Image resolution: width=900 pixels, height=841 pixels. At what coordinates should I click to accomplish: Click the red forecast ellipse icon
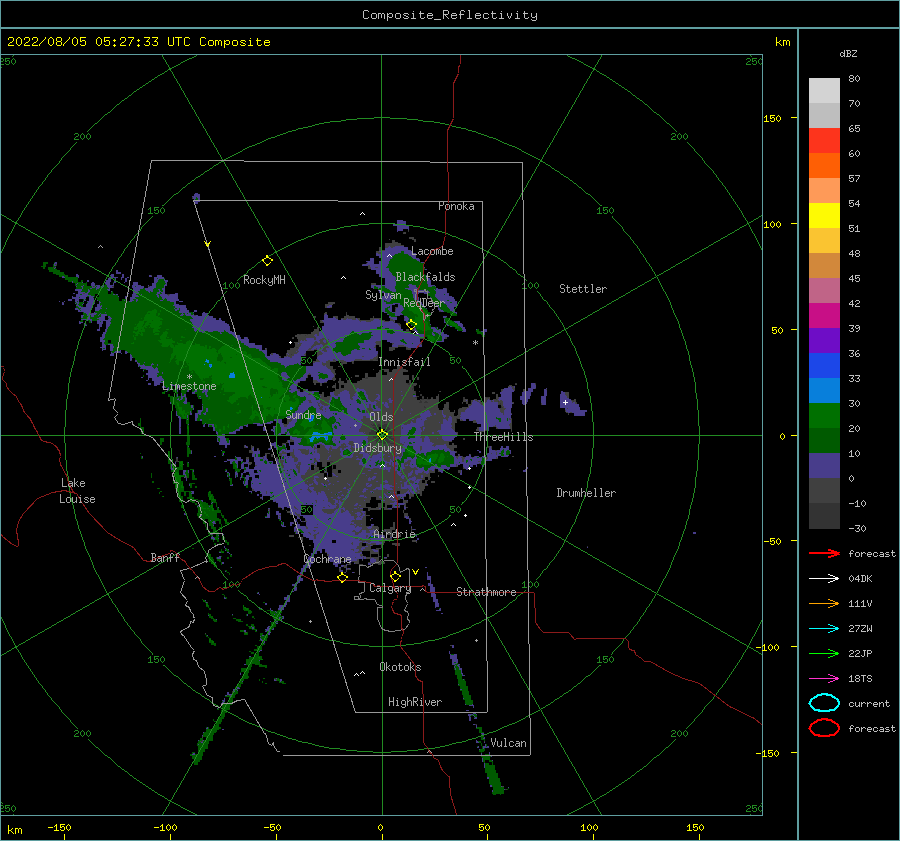[824, 728]
